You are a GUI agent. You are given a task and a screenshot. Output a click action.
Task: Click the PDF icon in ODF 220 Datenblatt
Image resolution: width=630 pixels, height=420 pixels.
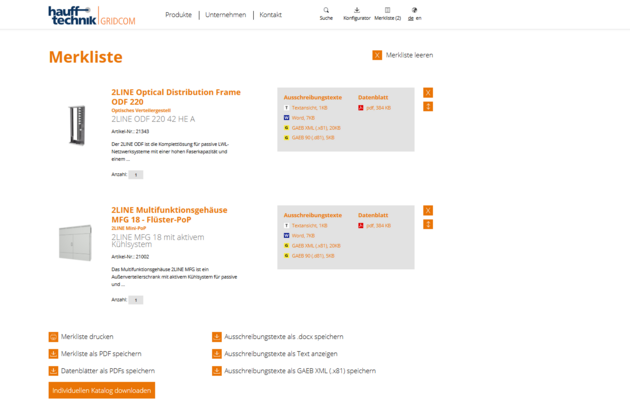pyautogui.click(x=361, y=108)
